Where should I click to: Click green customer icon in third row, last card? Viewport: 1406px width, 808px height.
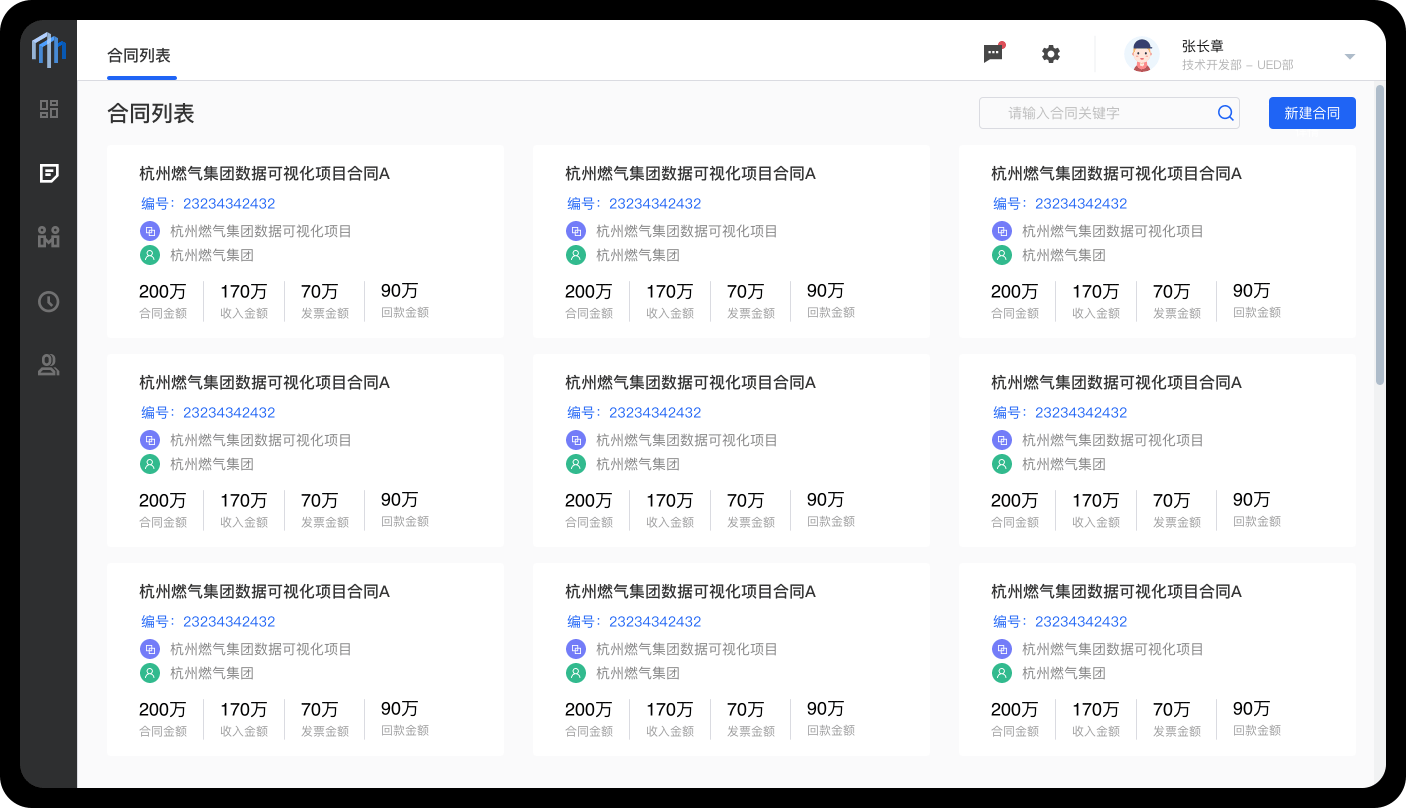click(1002, 673)
